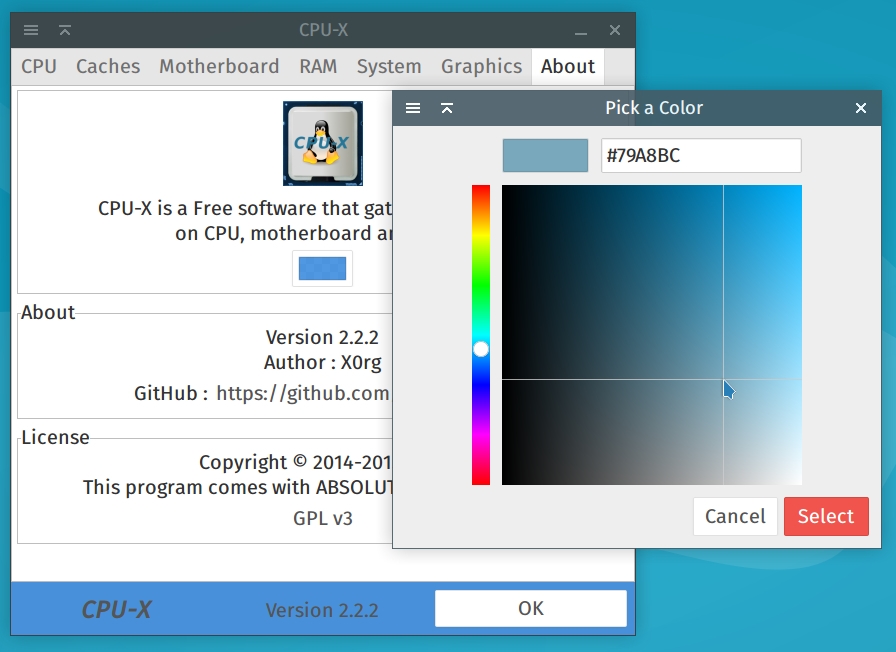Viewport: 896px width, 652px height.
Task: Confirm color with the Select button
Action: tap(826, 517)
